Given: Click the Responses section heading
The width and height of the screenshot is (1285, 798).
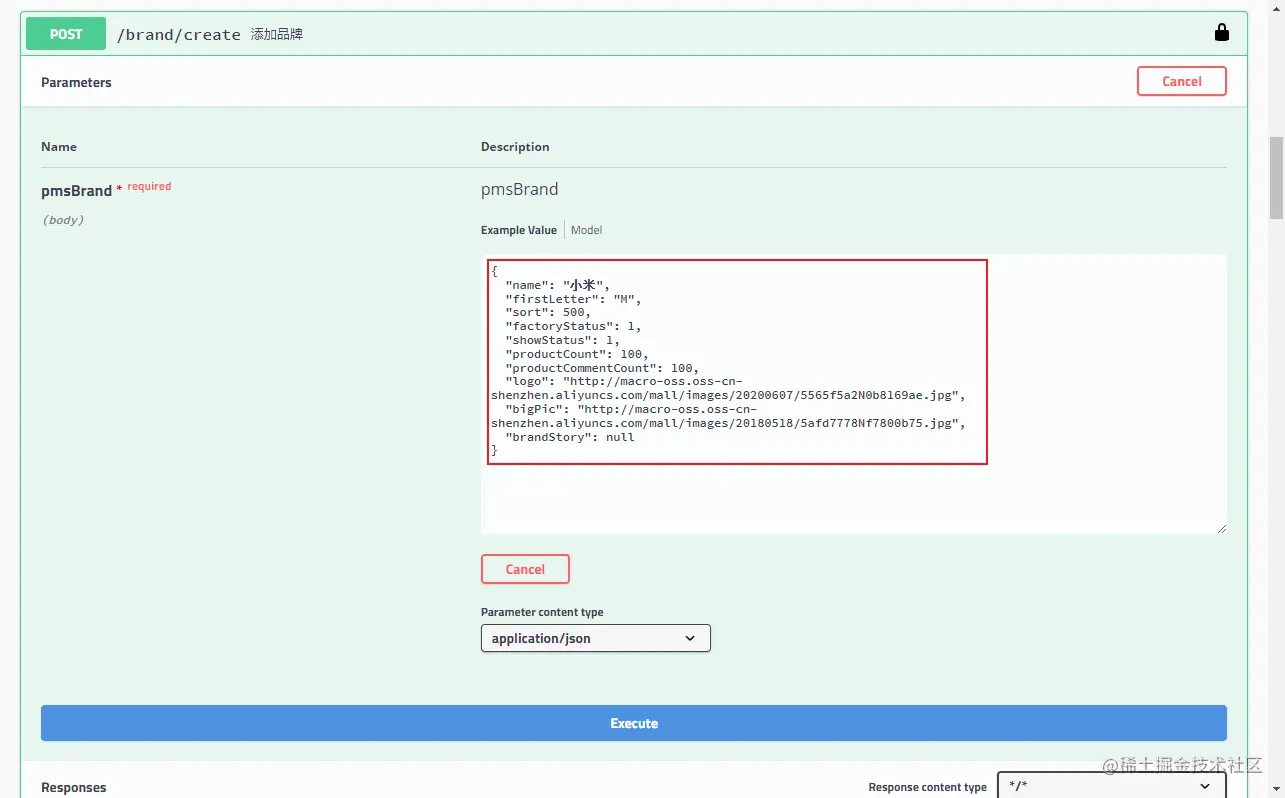Looking at the screenshot, I should pyautogui.click(x=73, y=787).
